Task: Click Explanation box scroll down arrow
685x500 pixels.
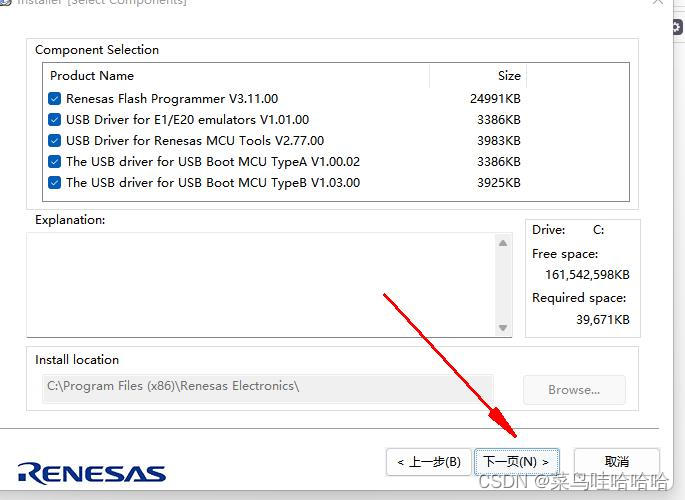Action: pos(503,328)
